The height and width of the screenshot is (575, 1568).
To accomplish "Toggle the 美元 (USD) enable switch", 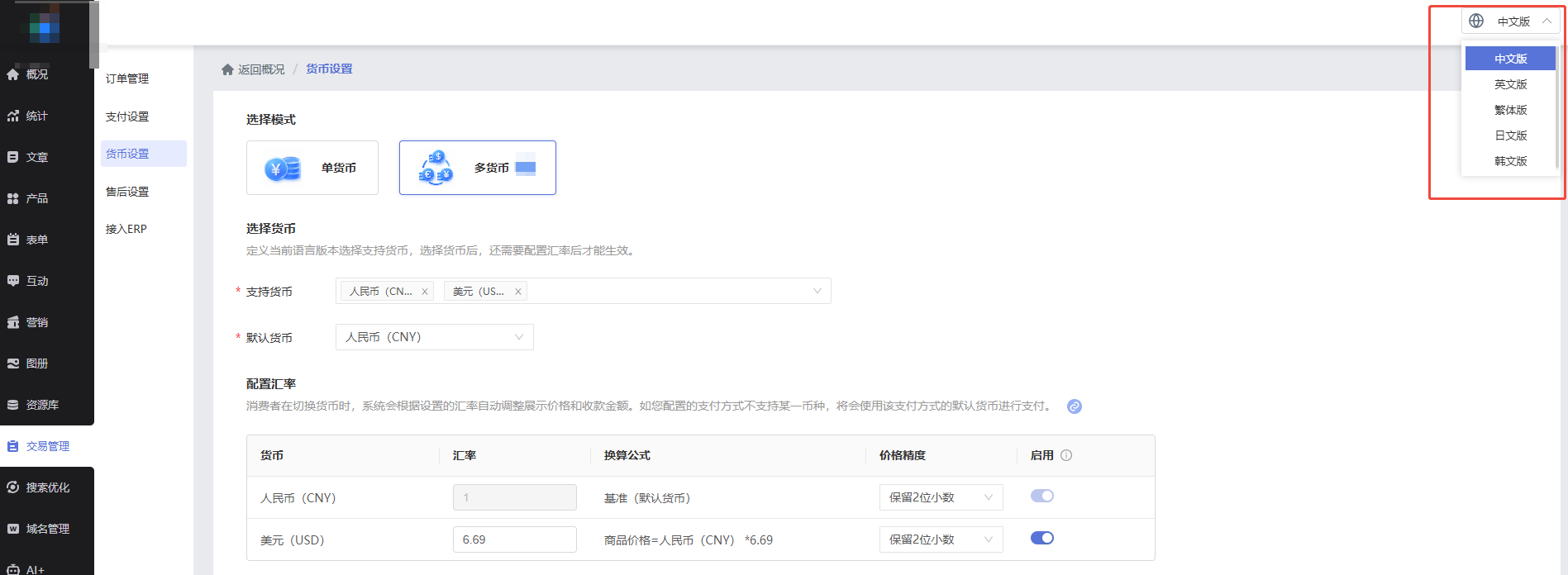I will pos(1042,538).
